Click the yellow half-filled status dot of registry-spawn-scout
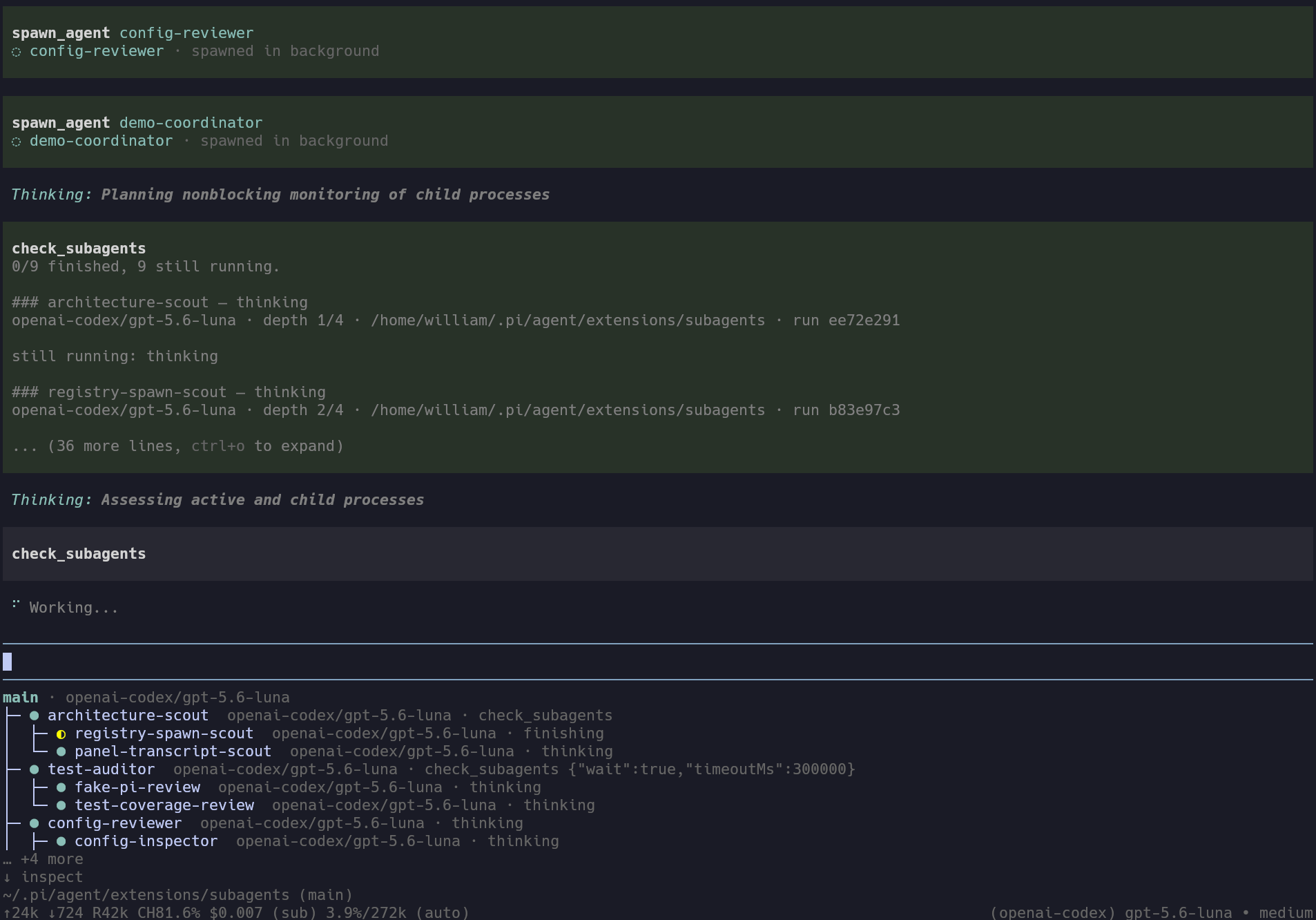This screenshot has width=1316, height=920. pyautogui.click(x=61, y=734)
